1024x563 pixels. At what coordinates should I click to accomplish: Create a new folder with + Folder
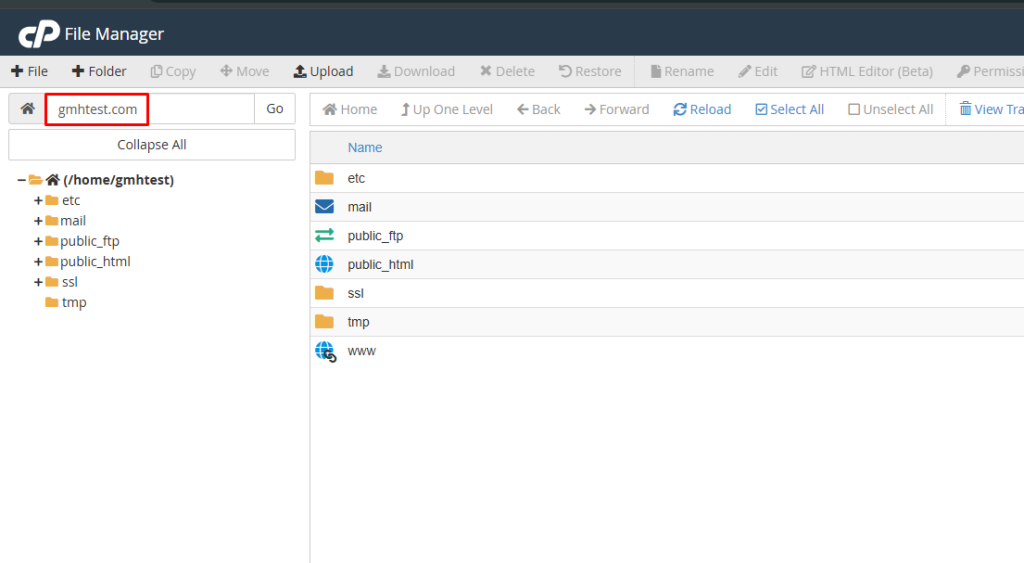pyautogui.click(x=99, y=71)
